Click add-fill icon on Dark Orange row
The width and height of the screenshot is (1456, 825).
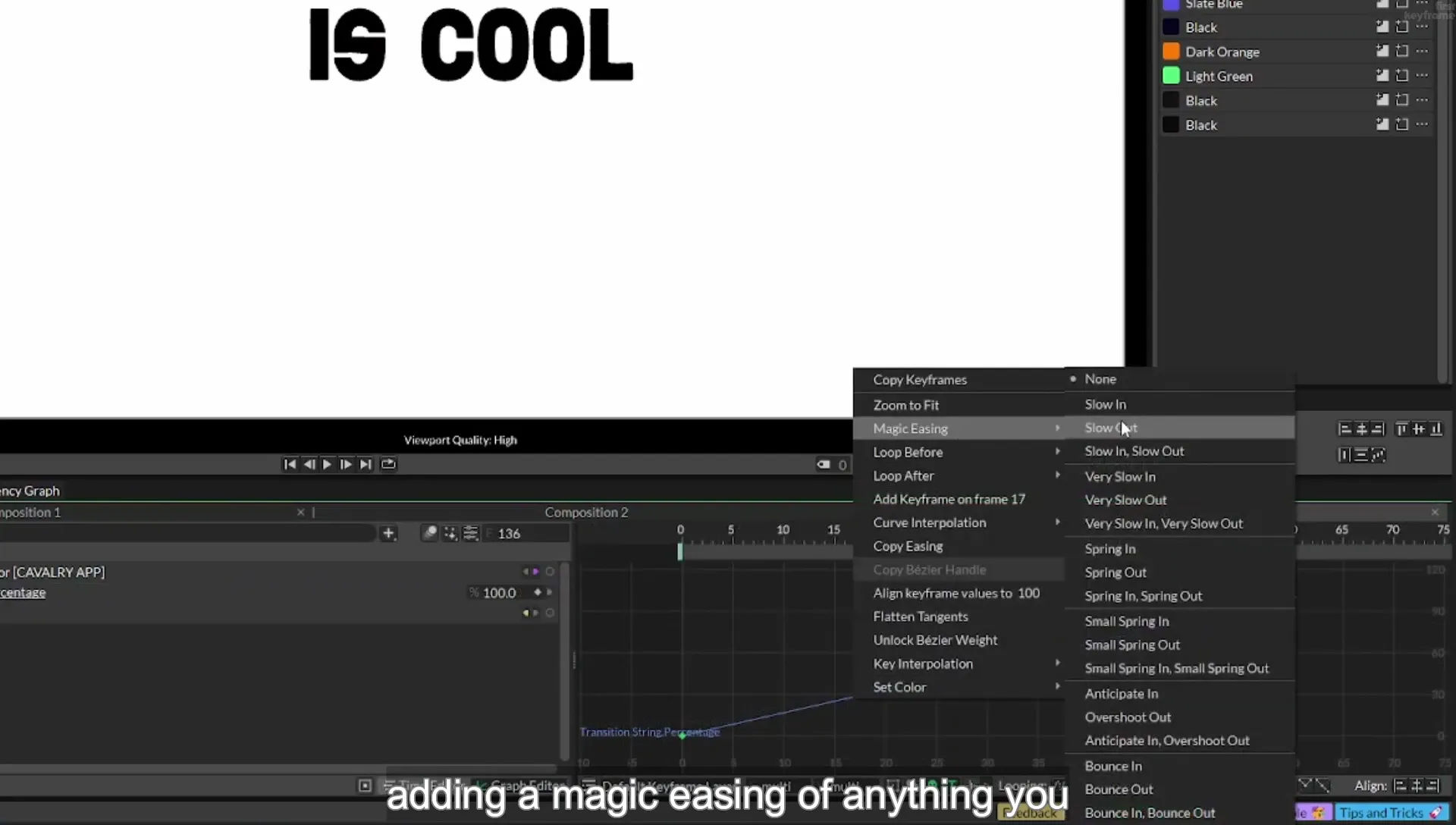pos(1382,51)
